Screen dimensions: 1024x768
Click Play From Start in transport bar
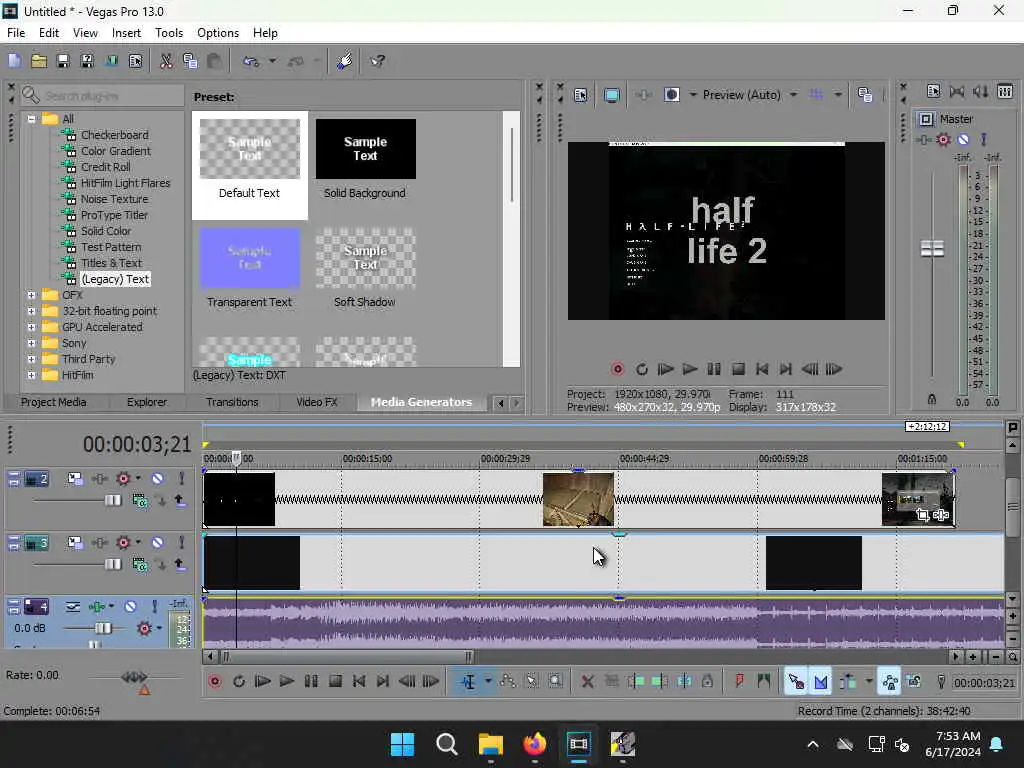[263, 682]
